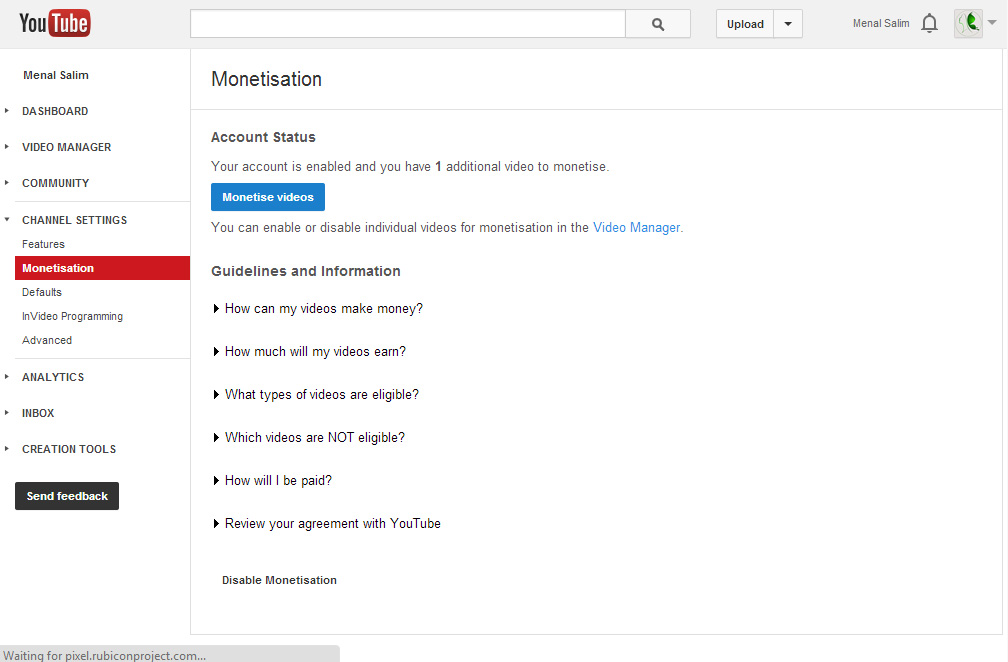Viewport: 1008px width, 662px height.
Task: Select Monetisation sidebar item
Action: [102, 268]
